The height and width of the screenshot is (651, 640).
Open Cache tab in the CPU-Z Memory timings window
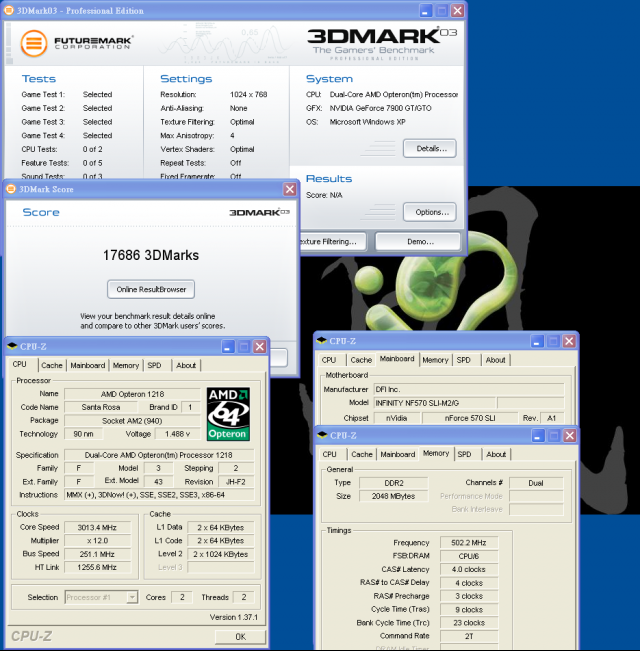pos(362,454)
